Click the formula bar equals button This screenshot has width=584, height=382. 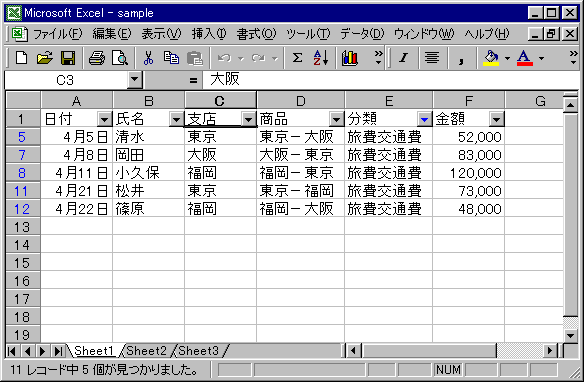point(193,80)
